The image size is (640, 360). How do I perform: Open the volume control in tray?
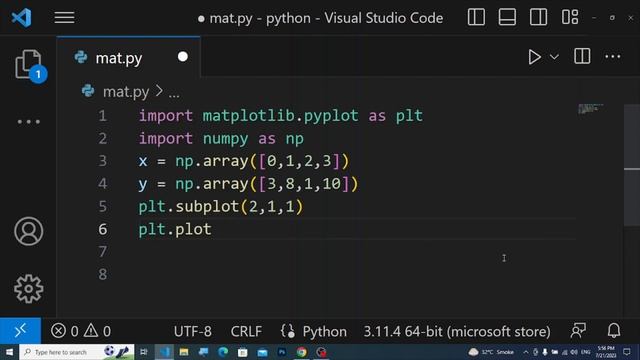pos(574,352)
